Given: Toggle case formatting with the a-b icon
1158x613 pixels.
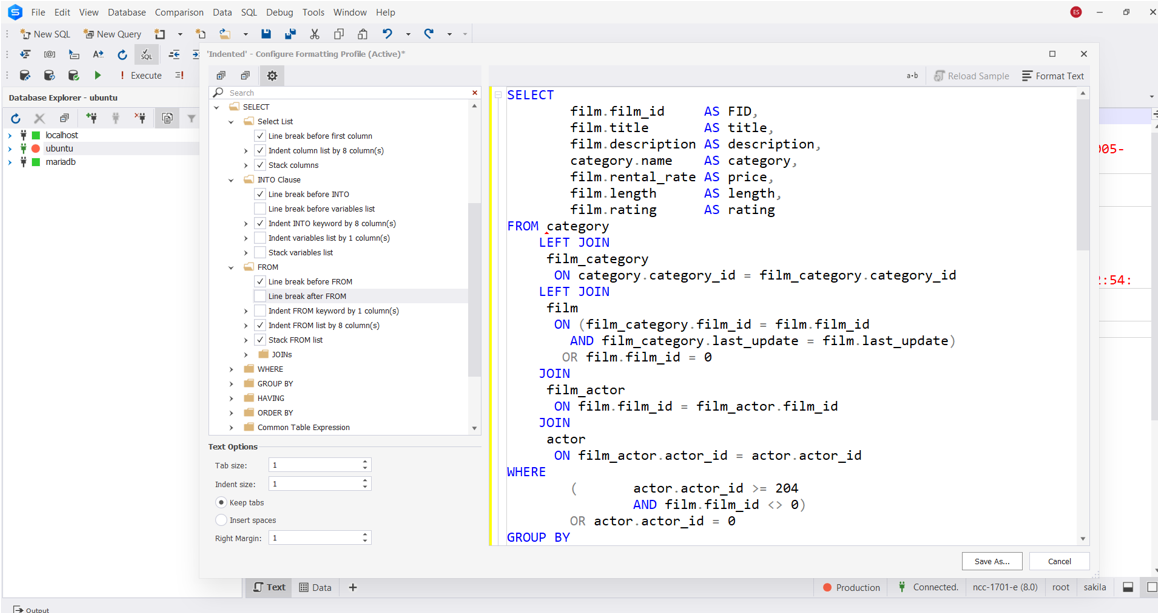Looking at the screenshot, I should (912, 75).
